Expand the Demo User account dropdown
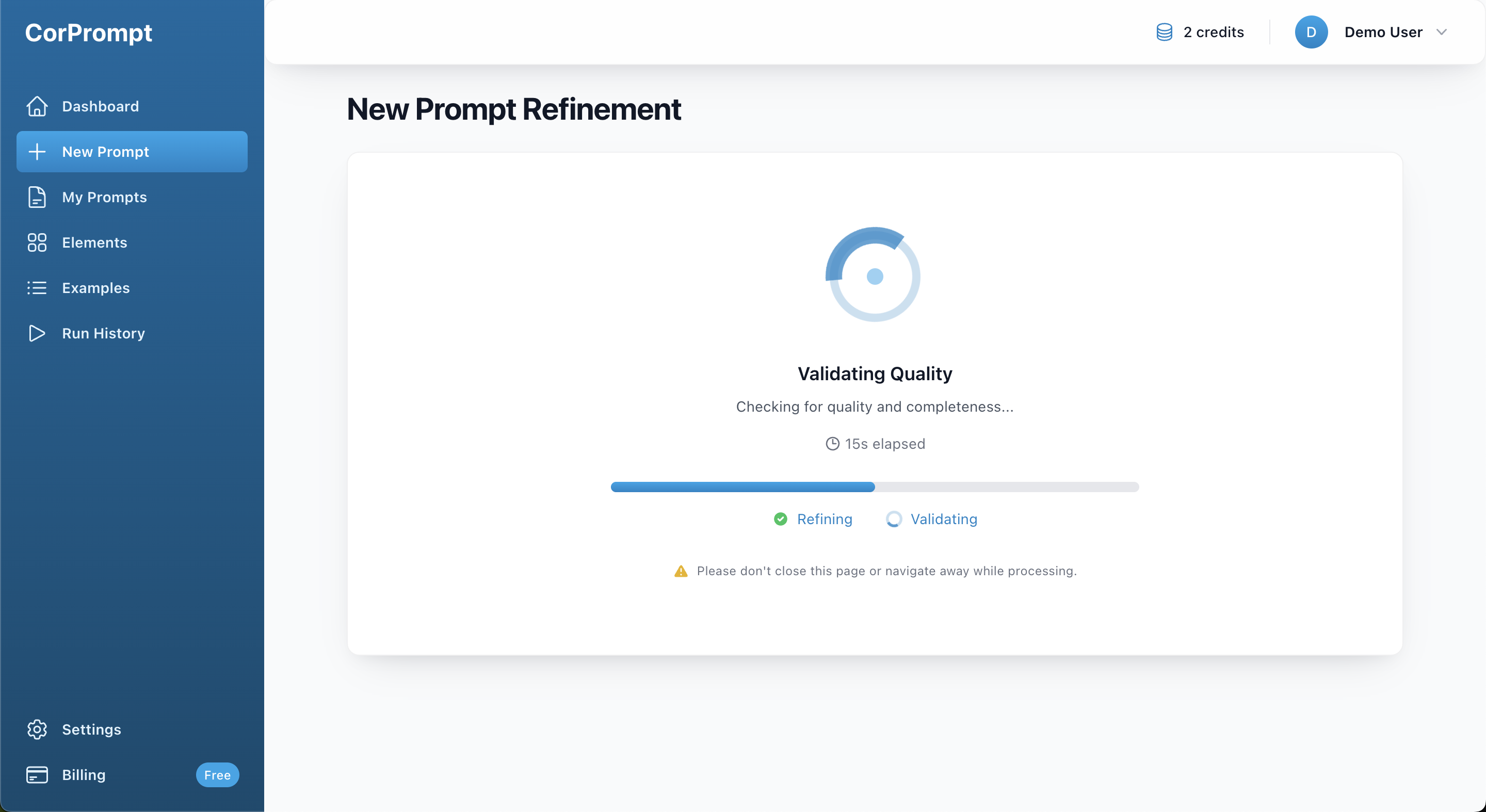Viewport: 1486px width, 812px height. (1442, 33)
